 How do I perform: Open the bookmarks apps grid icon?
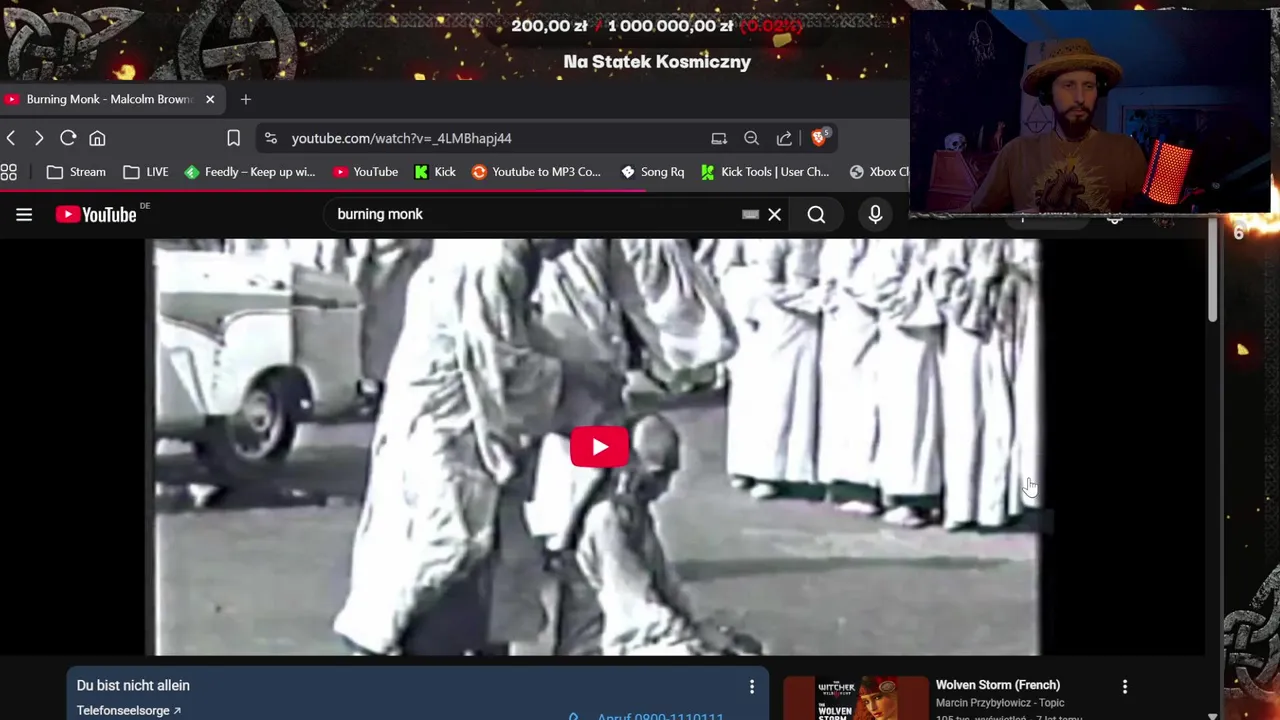tap(8, 172)
